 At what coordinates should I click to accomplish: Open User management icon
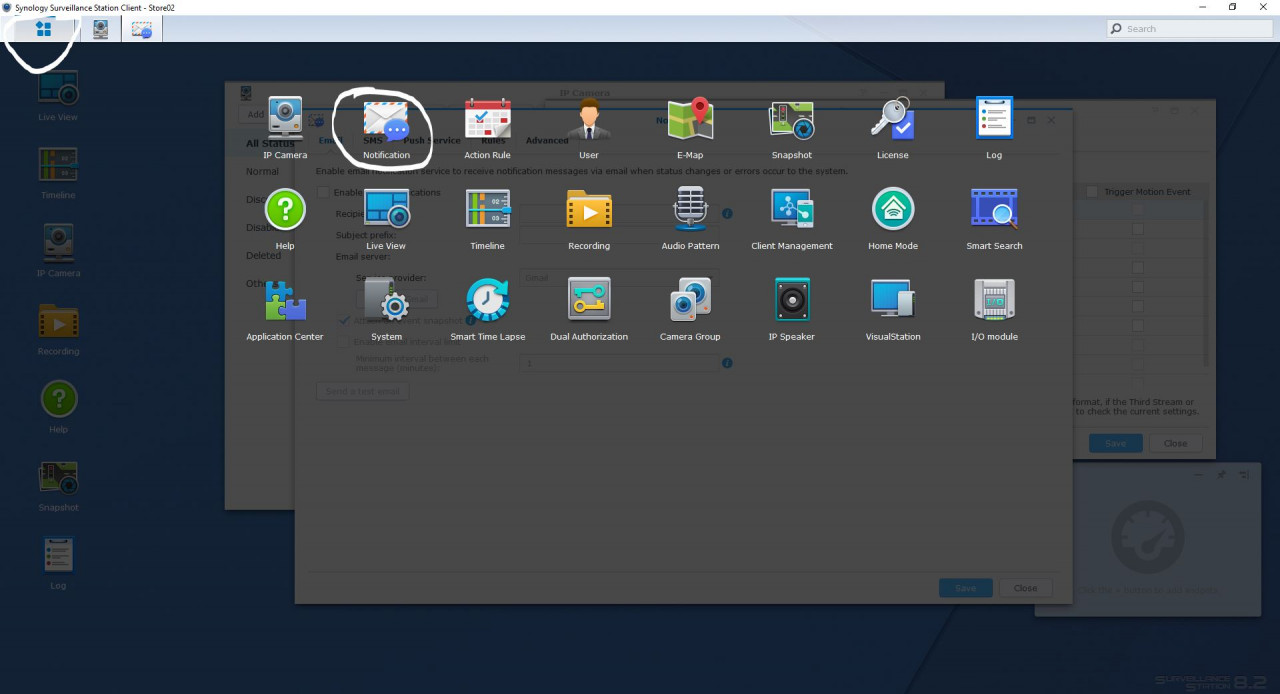589,128
